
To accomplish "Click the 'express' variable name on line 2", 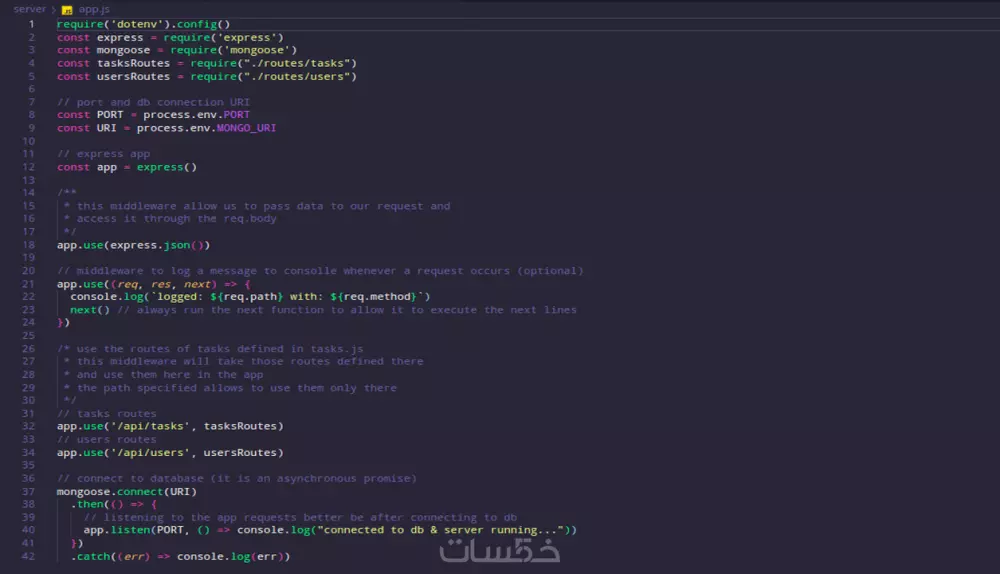I will [120, 38].
